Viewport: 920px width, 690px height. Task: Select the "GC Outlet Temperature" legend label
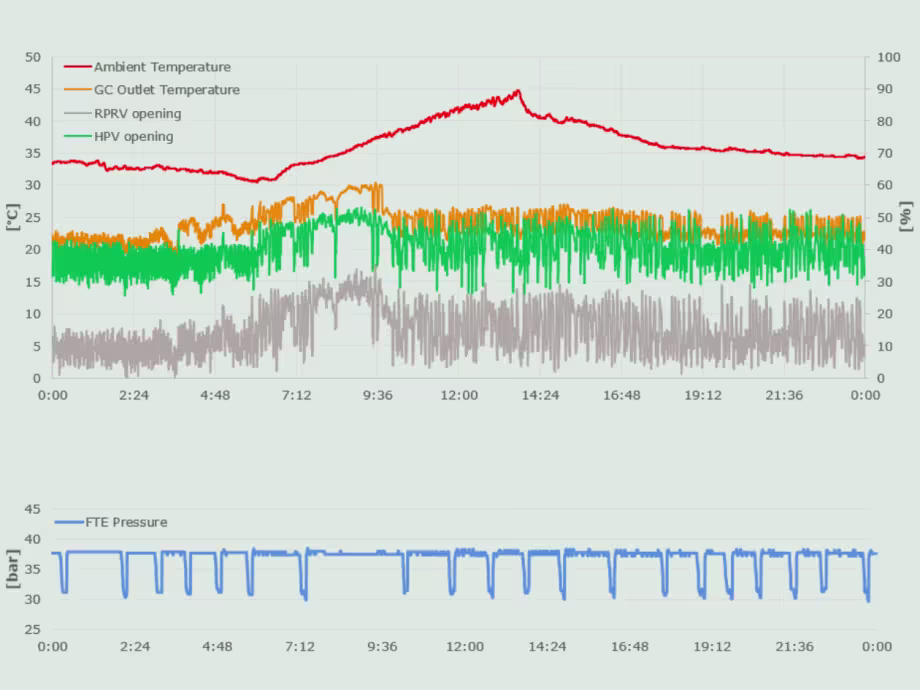(x=167, y=90)
